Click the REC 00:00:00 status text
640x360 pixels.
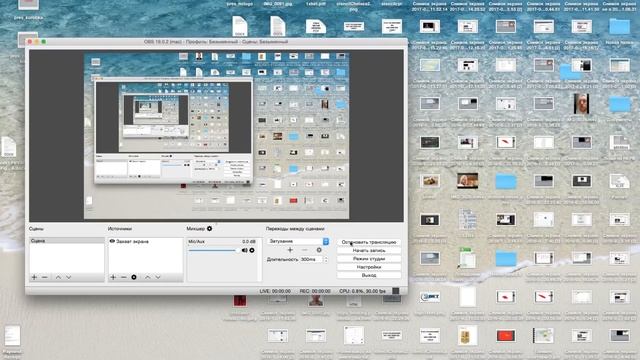[315, 291]
